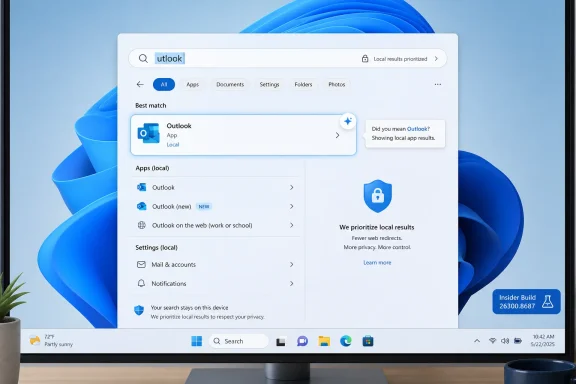Expand the Outlook row chevron under Apps
The image size is (576, 384).
292,187
